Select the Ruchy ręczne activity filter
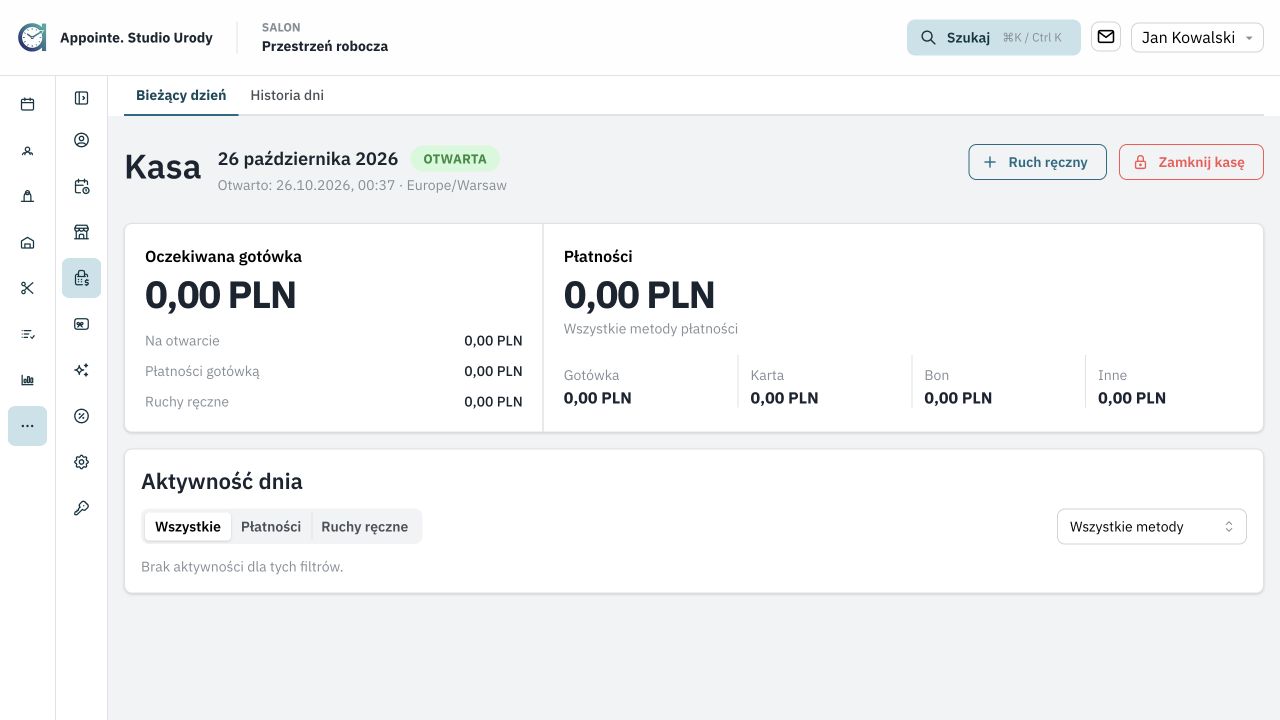Viewport: 1280px width, 720px height. point(365,527)
